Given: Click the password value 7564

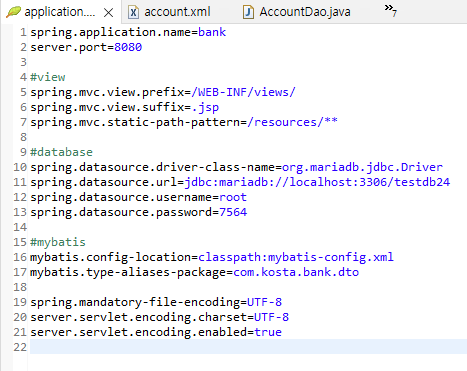Looking at the screenshot, I should (x=233, y=212).
